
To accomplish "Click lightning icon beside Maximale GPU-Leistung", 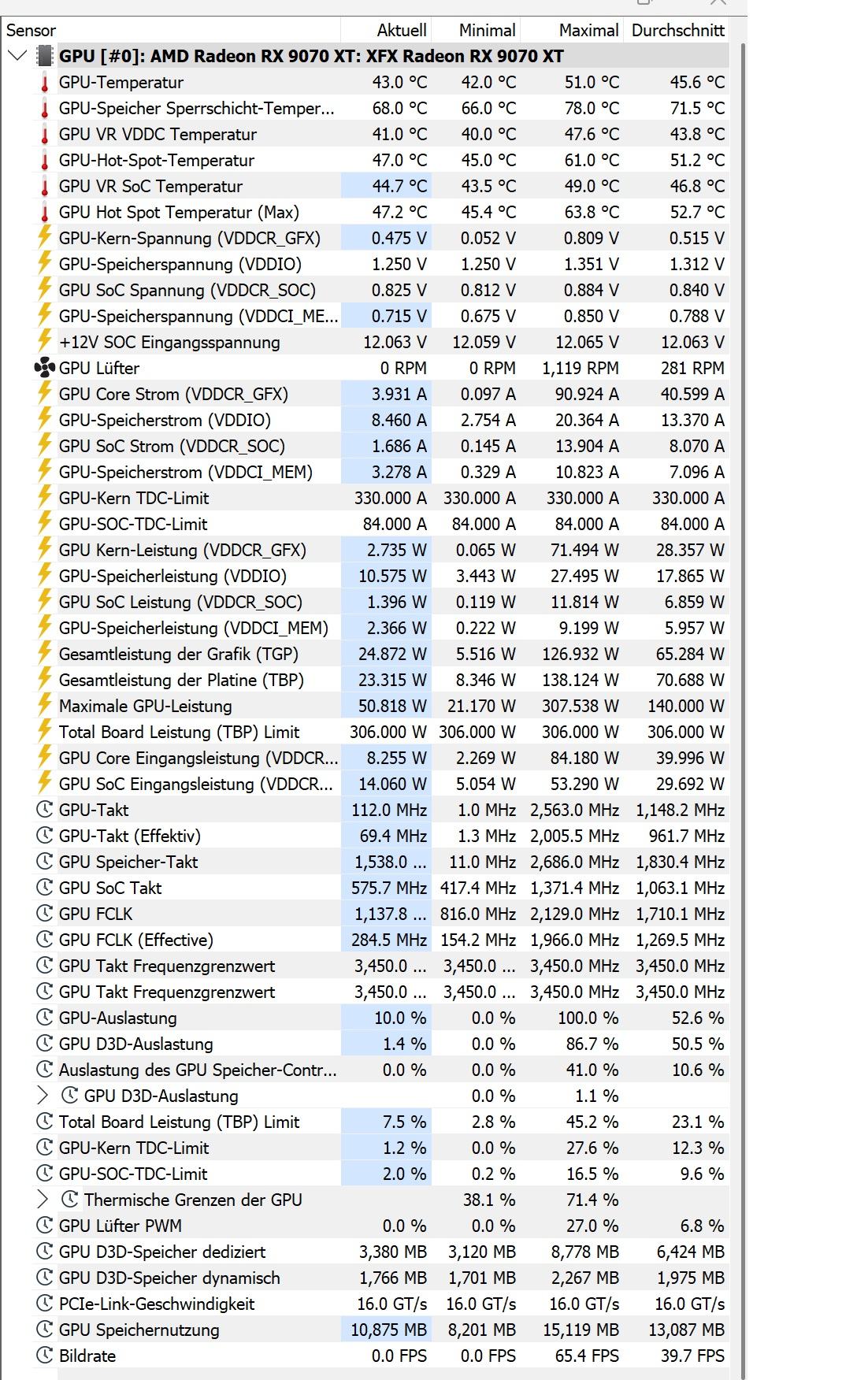I will click(x=45, y=706).
